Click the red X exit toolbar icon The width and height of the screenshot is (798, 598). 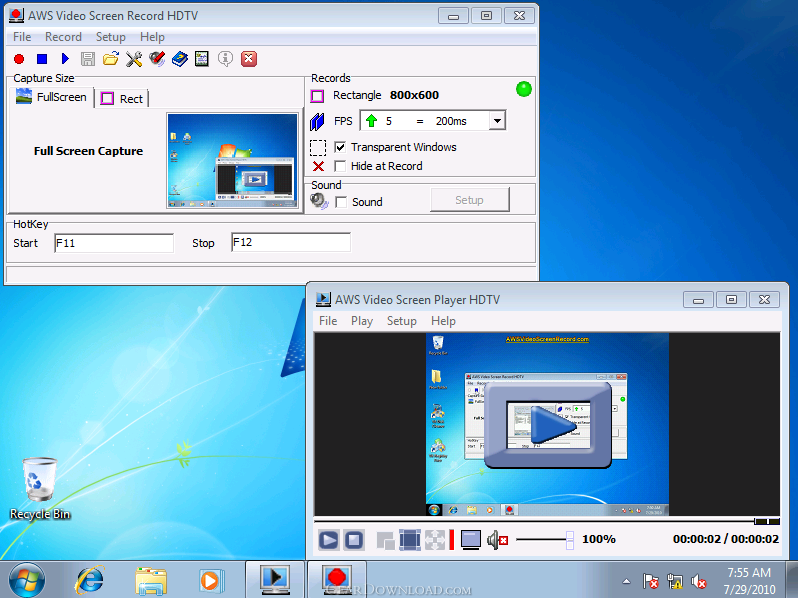[249, 59]
